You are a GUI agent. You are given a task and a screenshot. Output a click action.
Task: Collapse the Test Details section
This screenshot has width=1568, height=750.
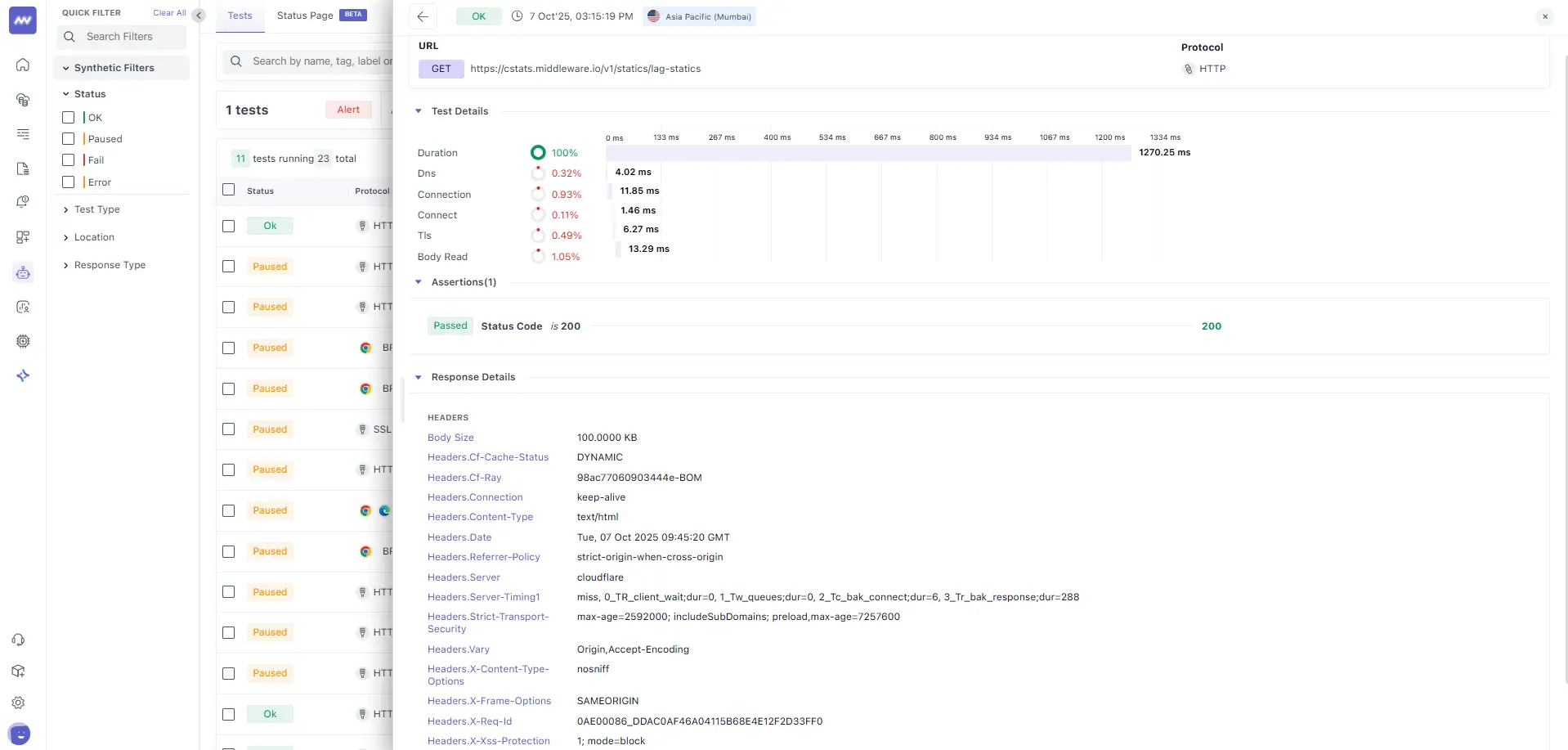[419, 110]
